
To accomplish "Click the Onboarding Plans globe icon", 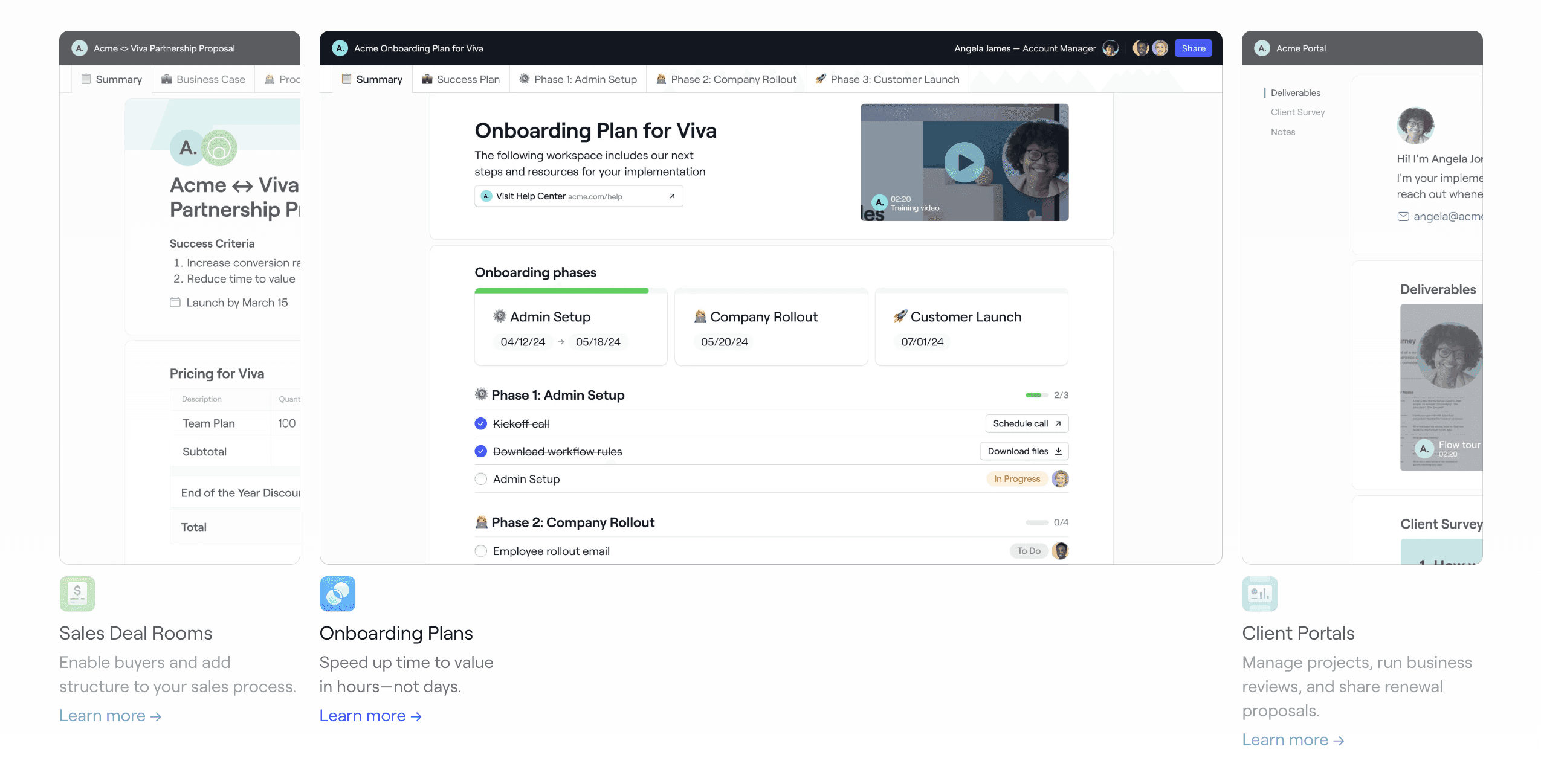I will click(337, 594).
